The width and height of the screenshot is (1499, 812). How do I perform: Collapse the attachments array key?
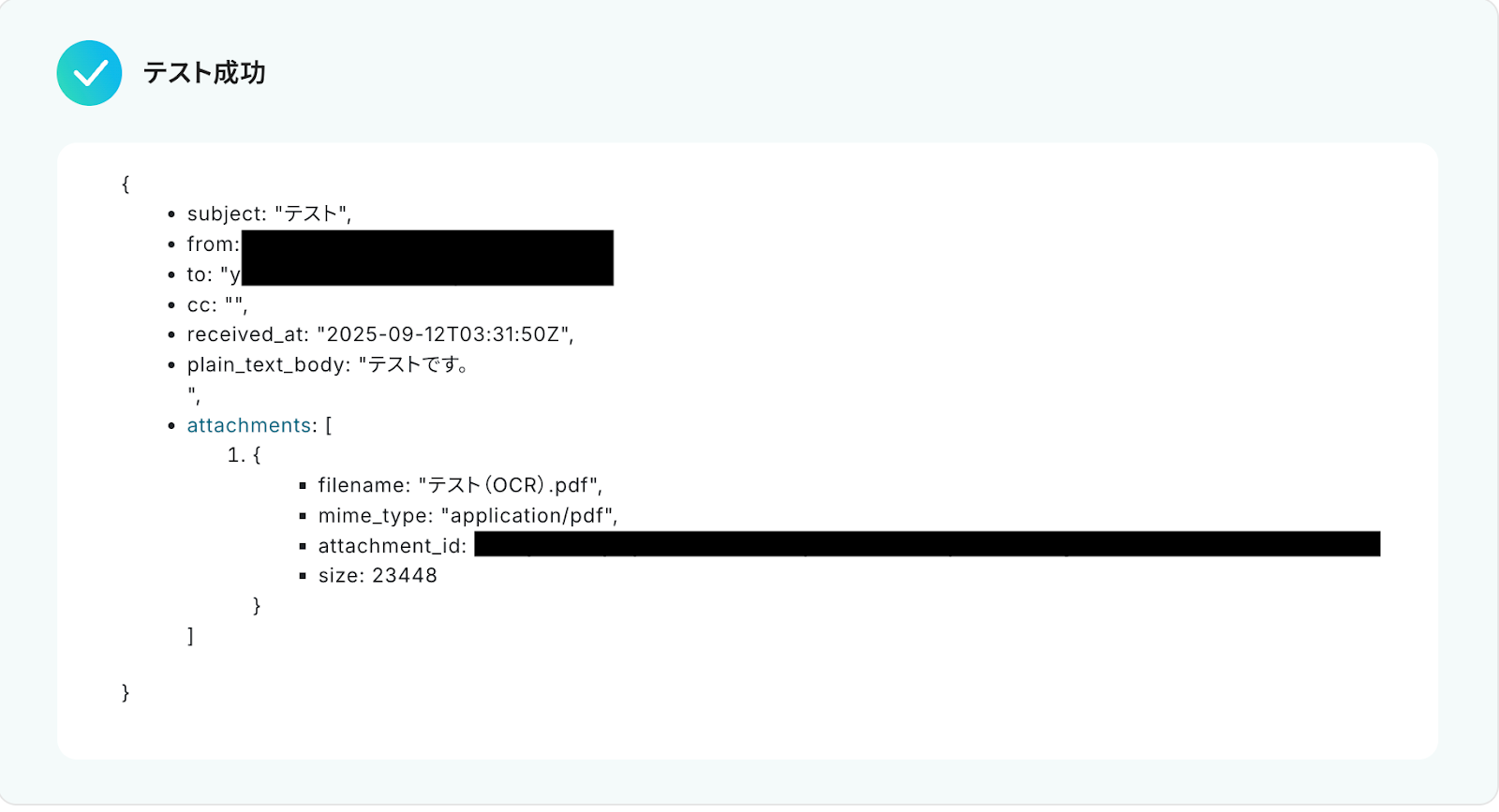249,425
